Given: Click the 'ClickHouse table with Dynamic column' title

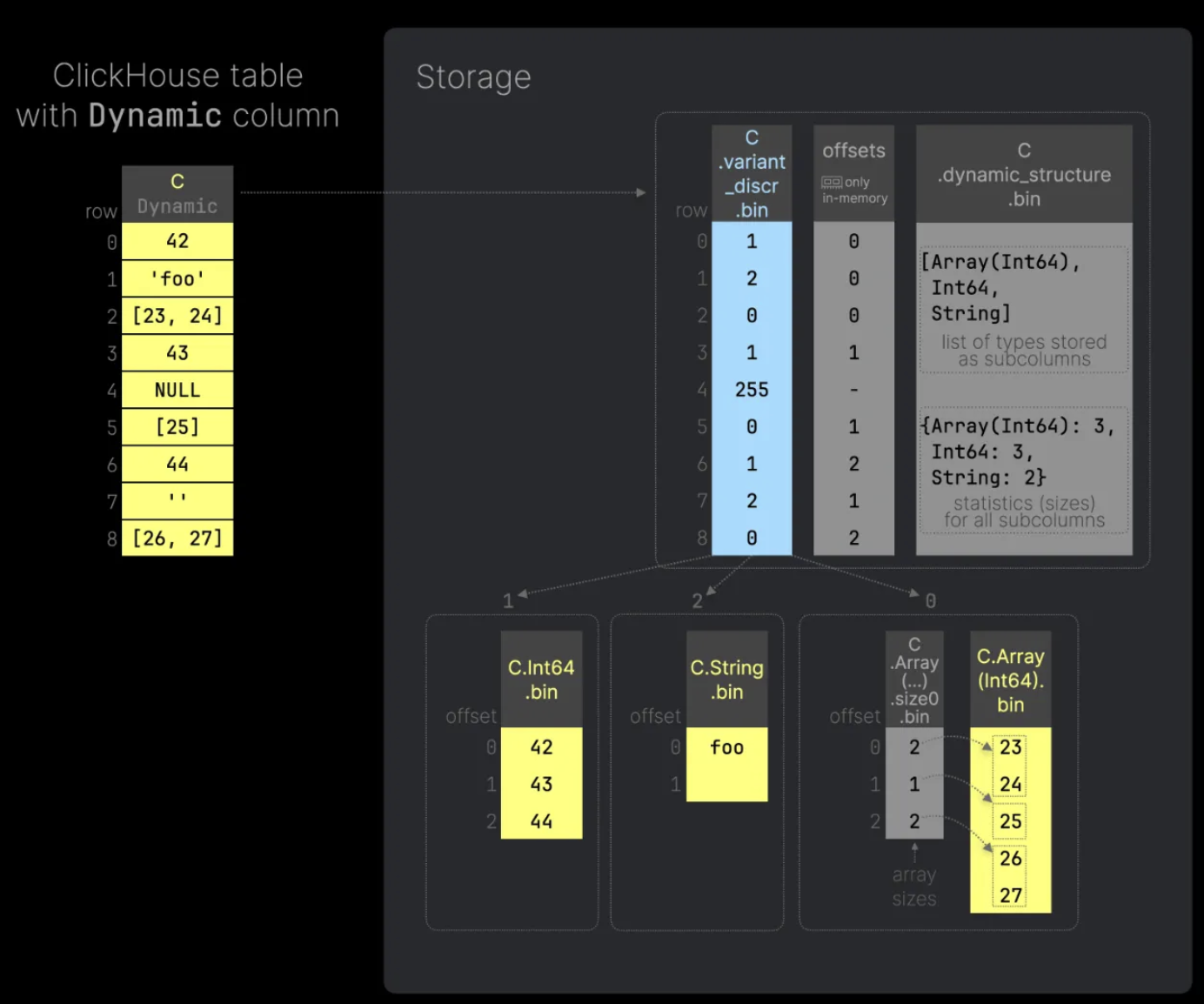Looking at the screenshot, I should coord(177,96).
